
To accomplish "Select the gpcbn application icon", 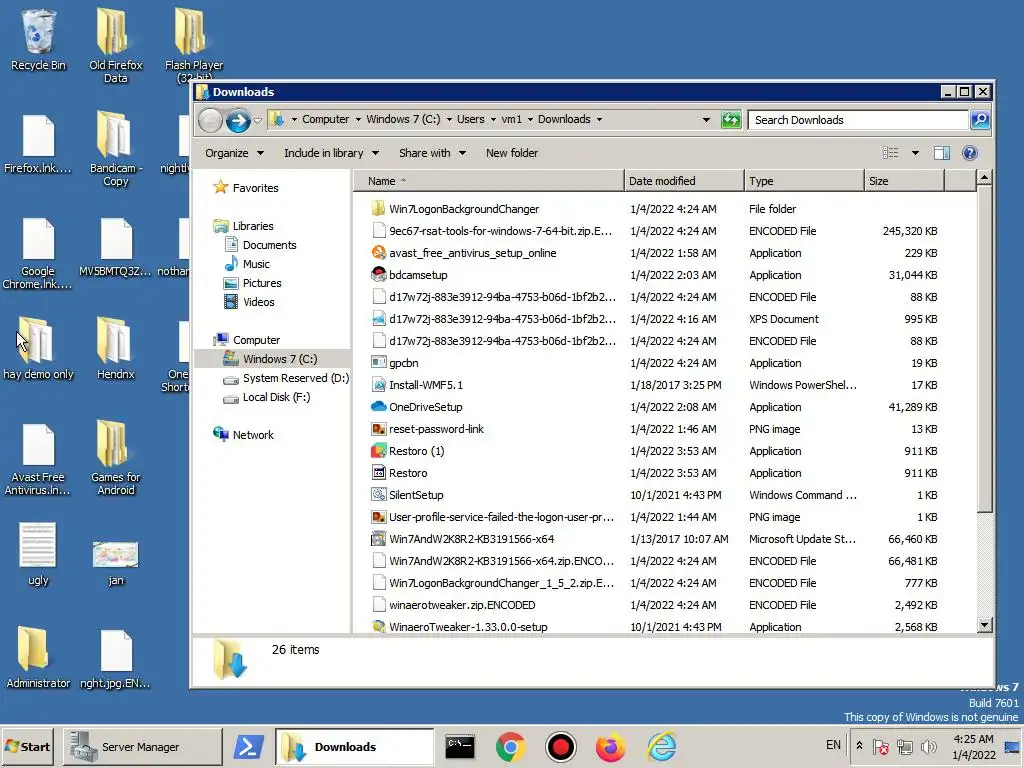I will tap(378, 363).
